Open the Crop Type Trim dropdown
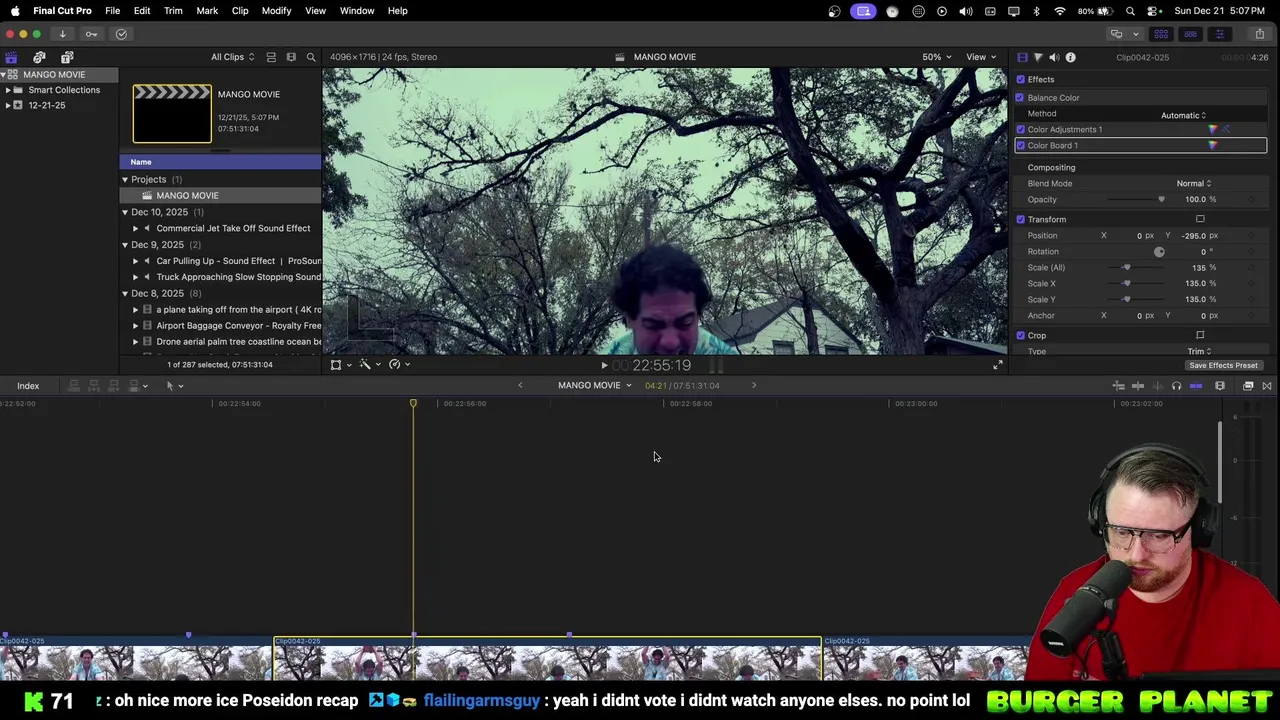 [1199, 351]
